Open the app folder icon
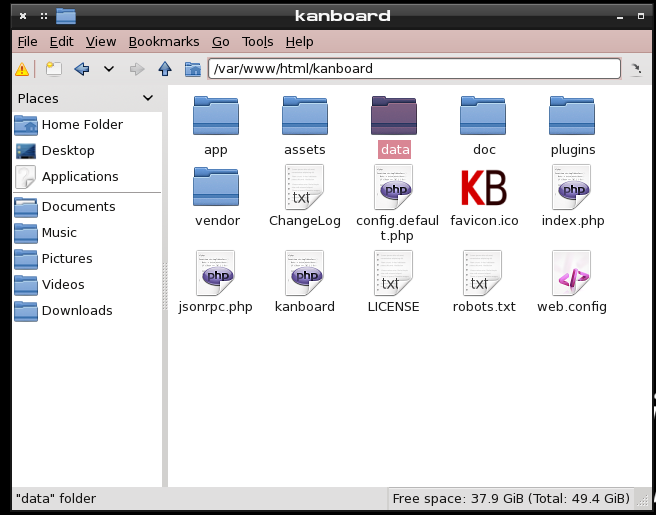The width and height of the screenshot is (656, 515). tap(215, 116)
